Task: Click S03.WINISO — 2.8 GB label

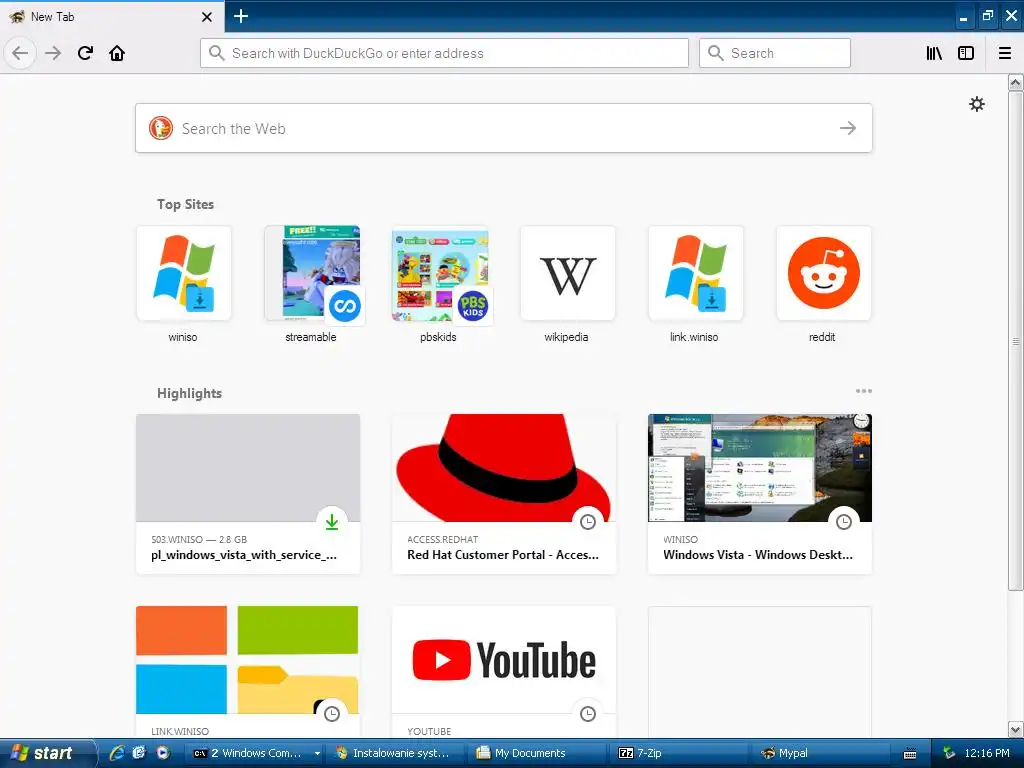Action: (199, 539)
